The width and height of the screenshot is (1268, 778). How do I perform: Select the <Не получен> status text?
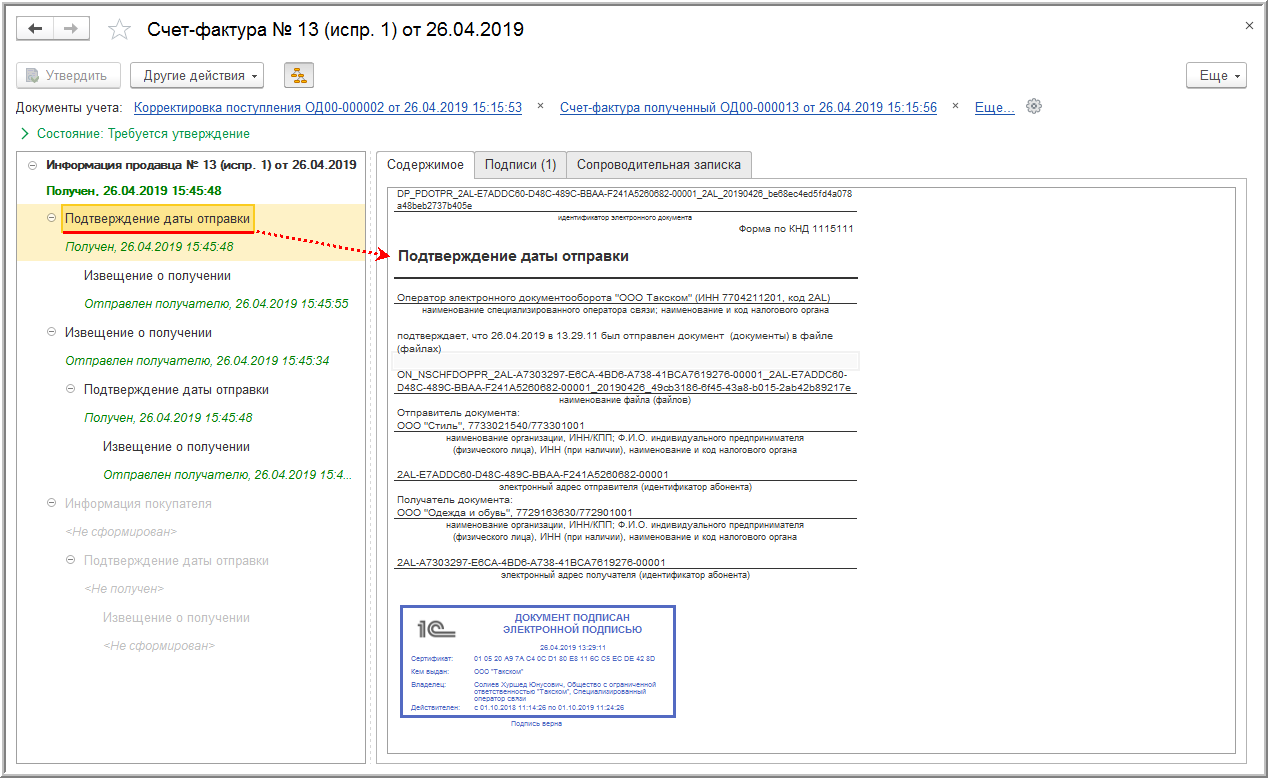(x=124, y=588)
